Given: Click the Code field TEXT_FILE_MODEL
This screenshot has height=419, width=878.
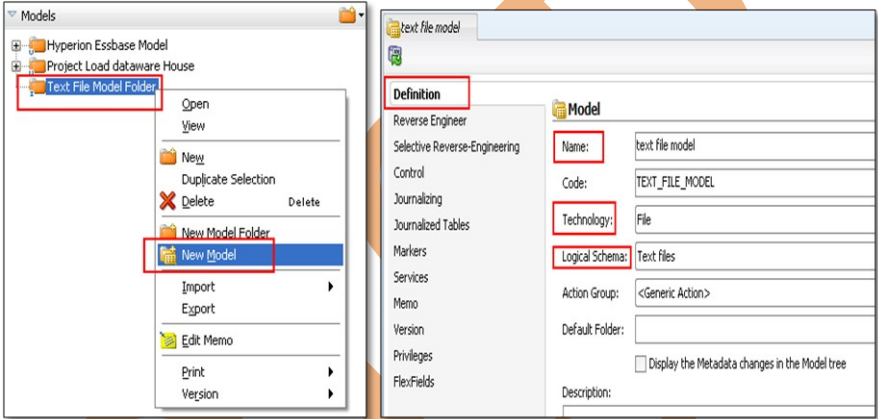Looking at the screenshot, I should [x=756, y=183].
